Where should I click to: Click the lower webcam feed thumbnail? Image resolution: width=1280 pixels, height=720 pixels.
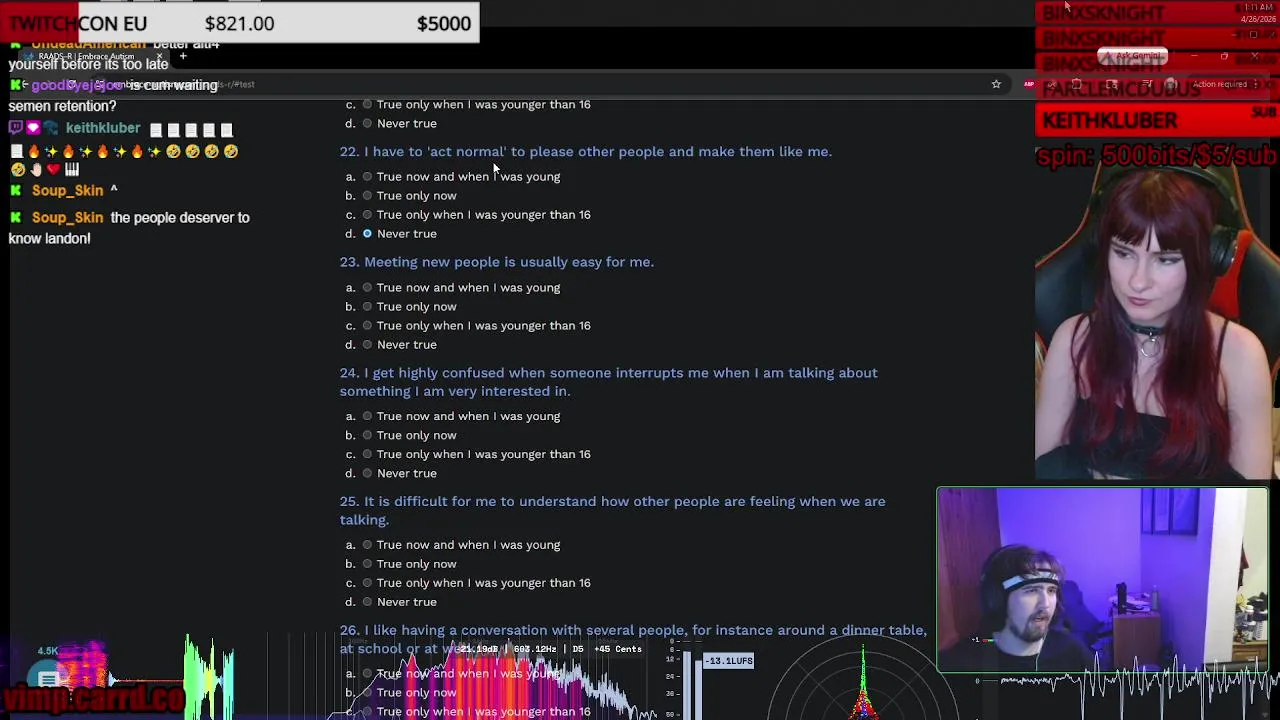click(x=1102, y=580)
